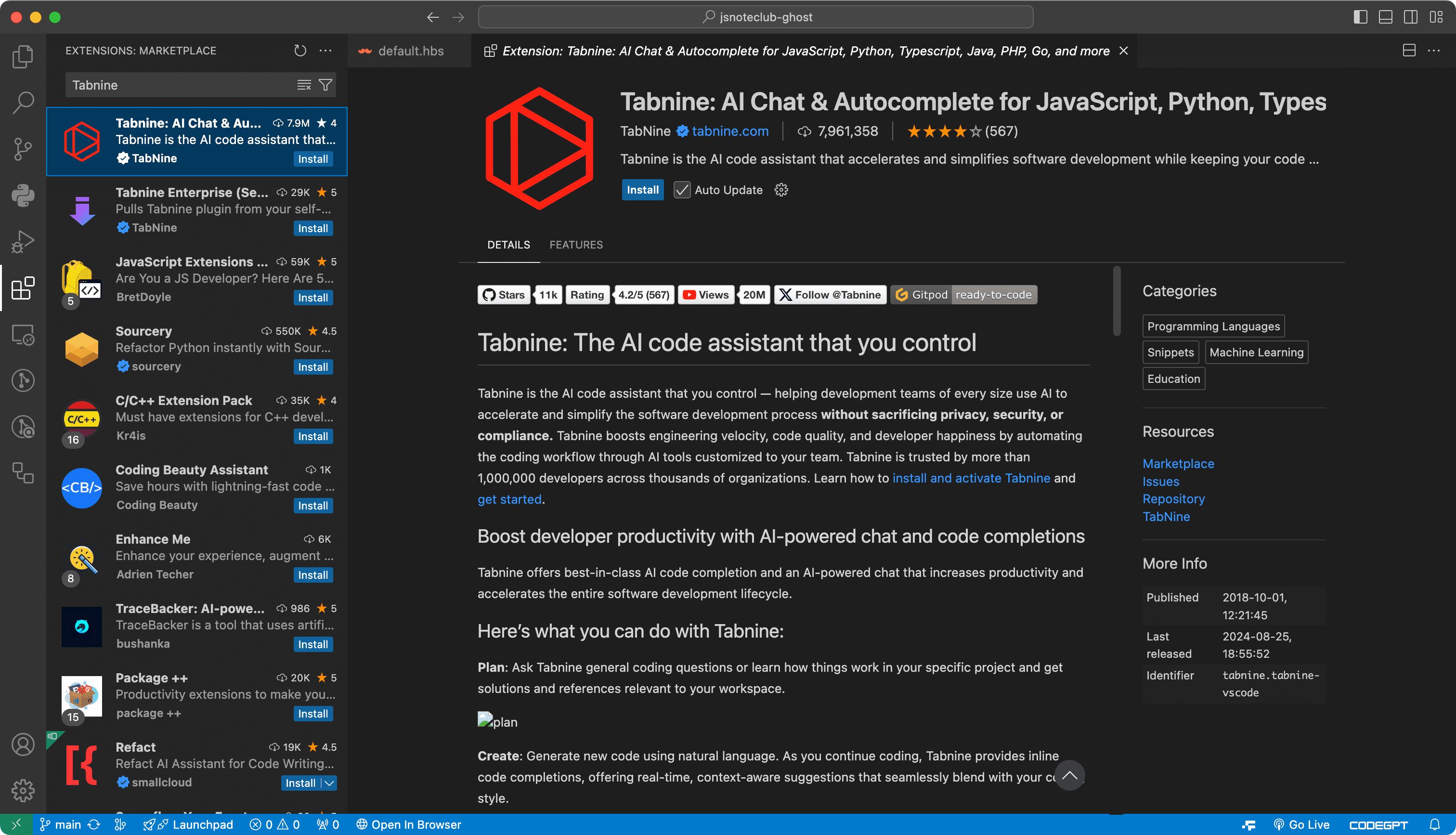This screenshot has width=1456, height=835.
Task: Click the extension details scrollbar
Action: point(1116,301)
